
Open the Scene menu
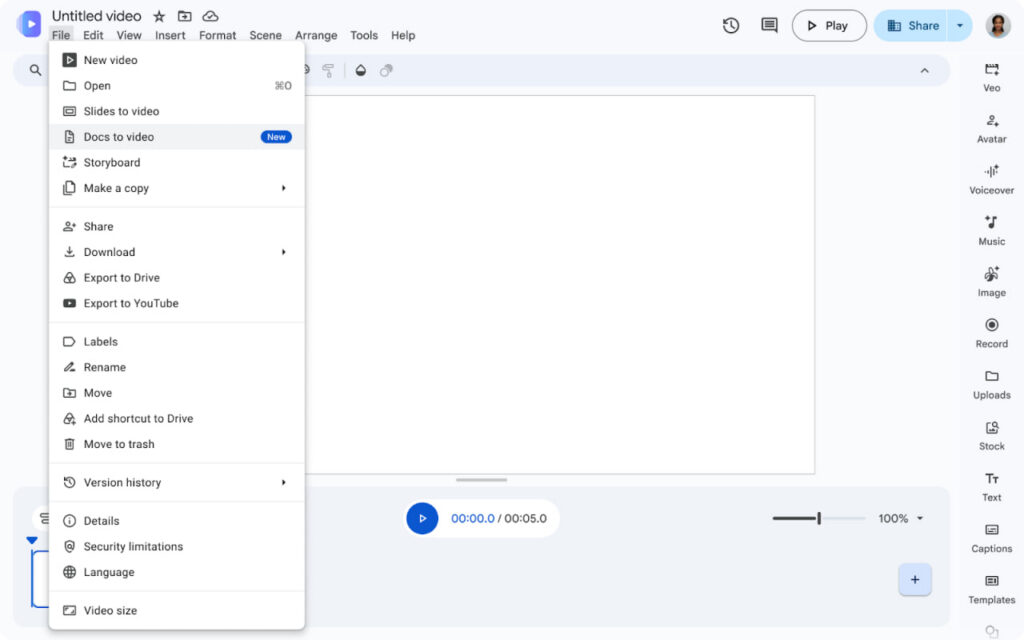[x=265, y=35]
